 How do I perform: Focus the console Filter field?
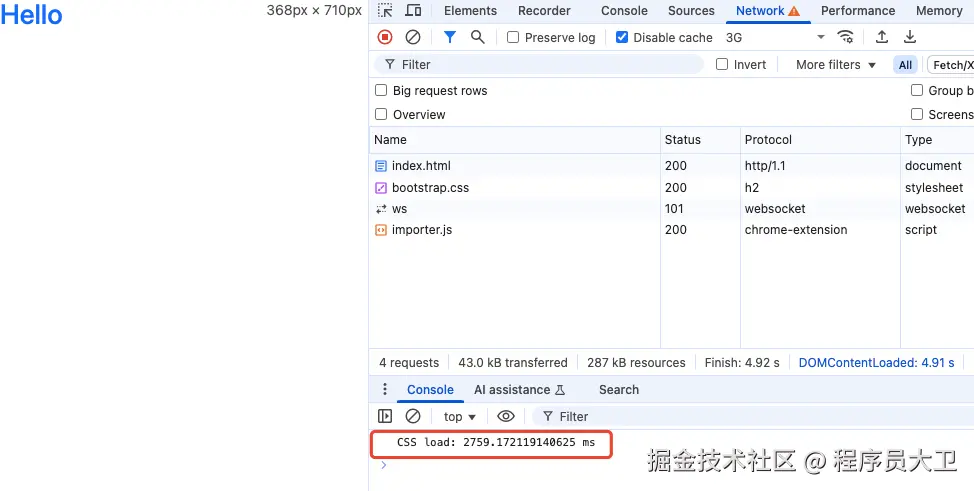[x=755, y=416]
